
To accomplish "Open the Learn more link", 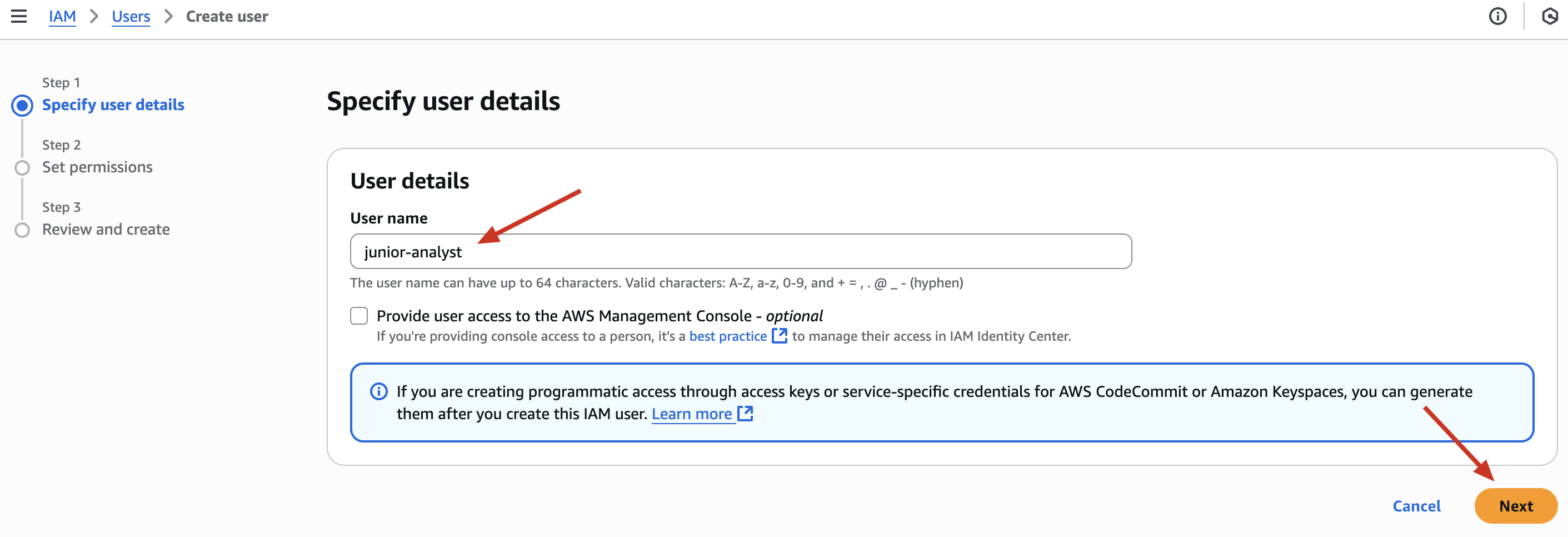I will pyautogui.click(x=691, y=414).
